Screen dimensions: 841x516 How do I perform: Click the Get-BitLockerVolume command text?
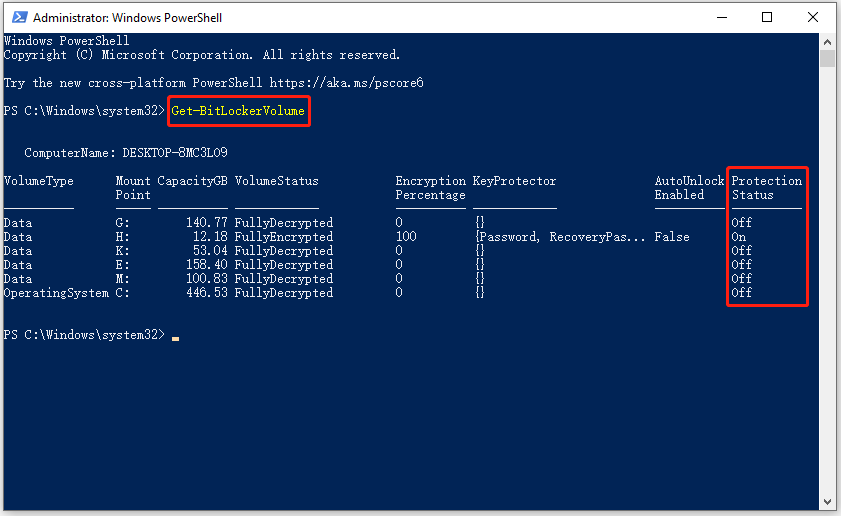[x=238, y=111]
